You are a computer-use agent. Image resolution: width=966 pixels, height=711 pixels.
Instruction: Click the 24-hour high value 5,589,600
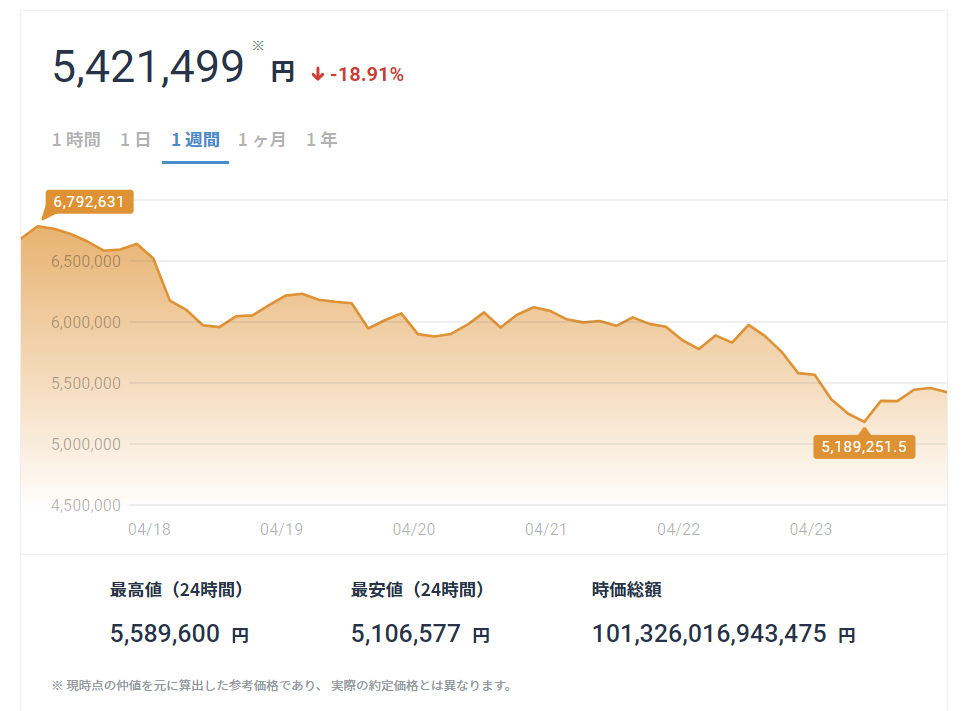[165, 633]
